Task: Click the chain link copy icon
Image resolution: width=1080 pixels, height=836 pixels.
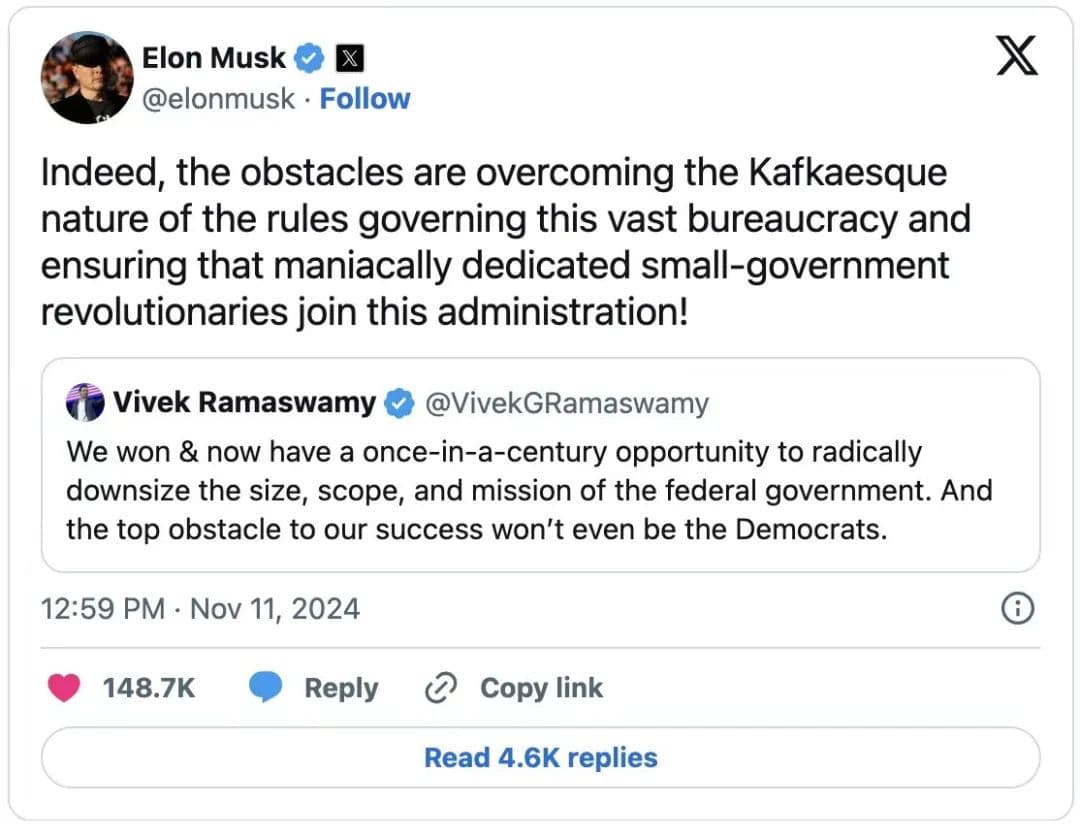Action: [441, 688]
